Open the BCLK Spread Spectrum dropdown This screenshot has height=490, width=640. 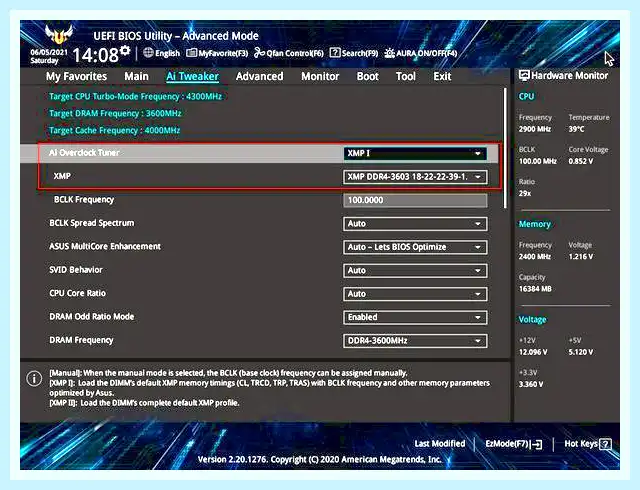[x=415, y=224]
